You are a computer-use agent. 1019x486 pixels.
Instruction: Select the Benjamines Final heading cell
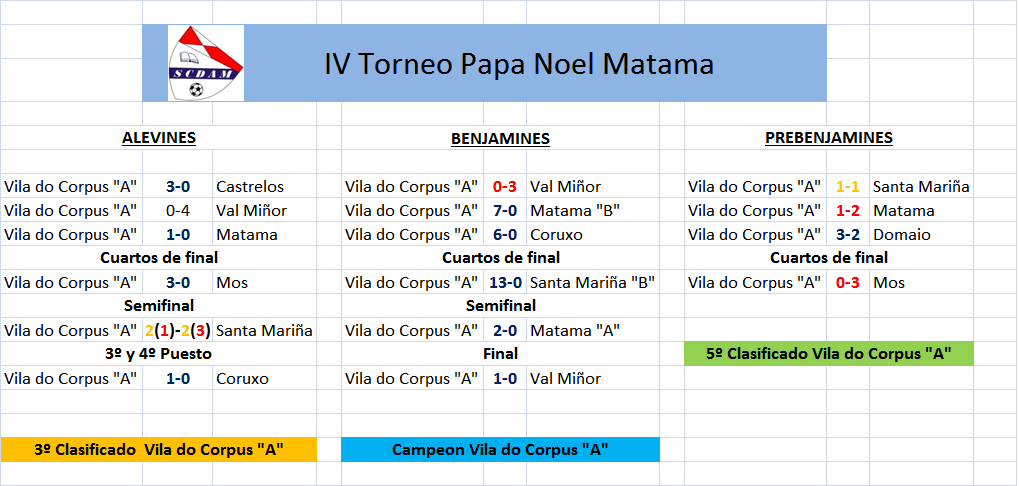[x=500, y=354]
